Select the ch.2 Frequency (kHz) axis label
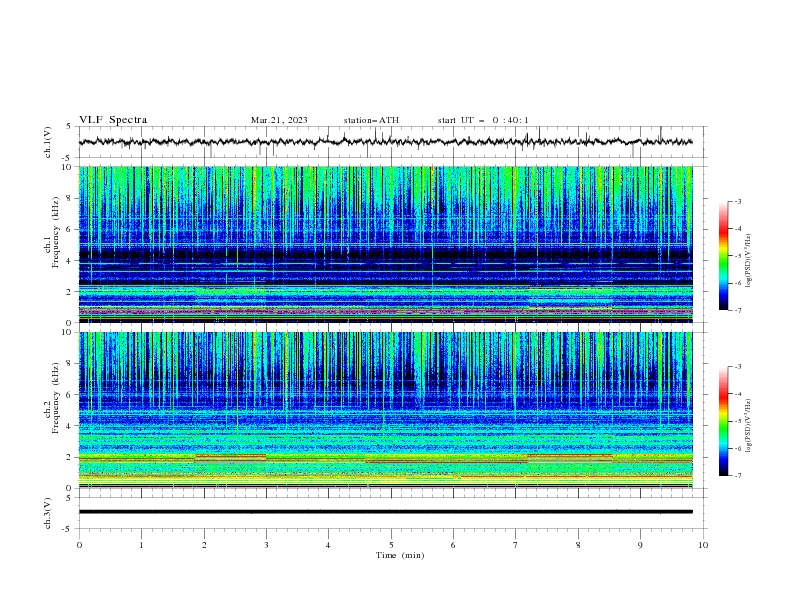The height and width of the screenshot is (612, 792). pyautogui.click(x=52, y=397)
